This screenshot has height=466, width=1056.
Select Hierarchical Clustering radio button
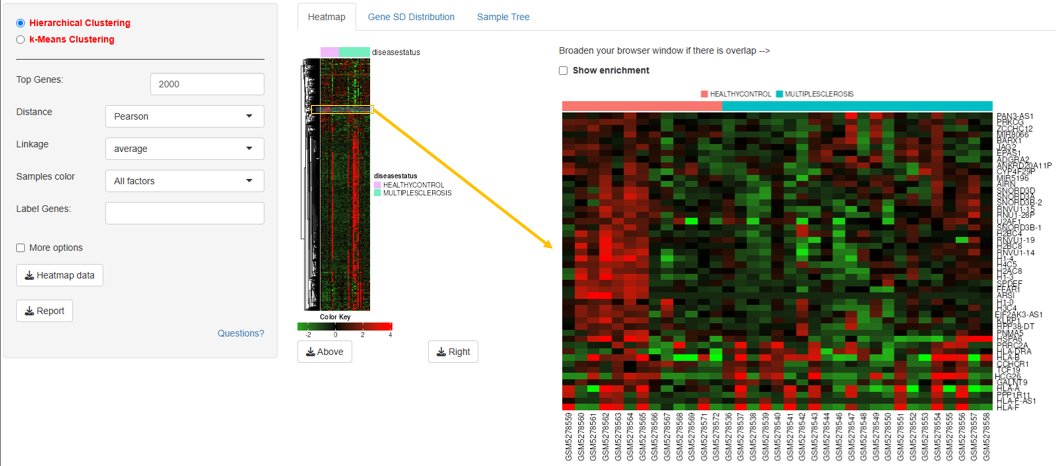(20, 23)
